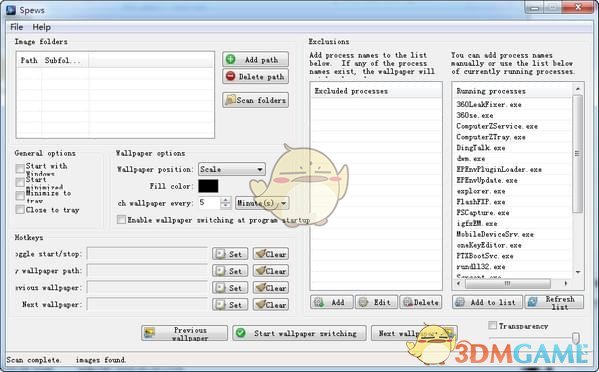Select MobileDeviceSrv.exe process
The image size is (599, 372).
pyautogui.click(x=495, y=234)
